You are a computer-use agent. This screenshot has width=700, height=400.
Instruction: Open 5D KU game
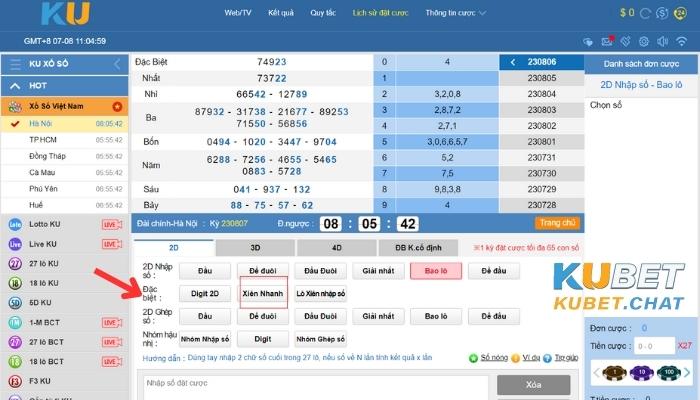[40, 303]
